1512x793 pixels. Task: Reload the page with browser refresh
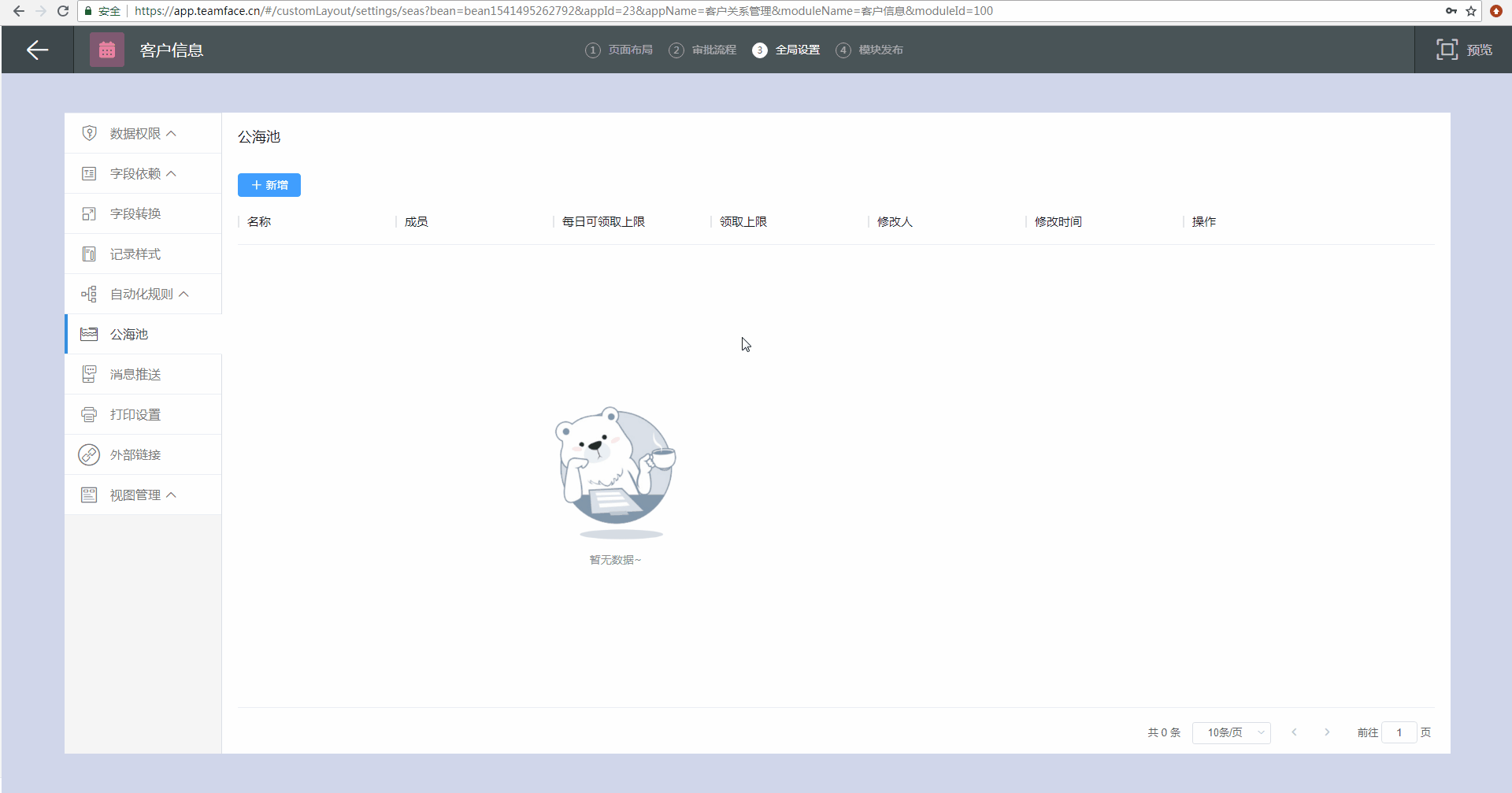click(x=63, y=11)
